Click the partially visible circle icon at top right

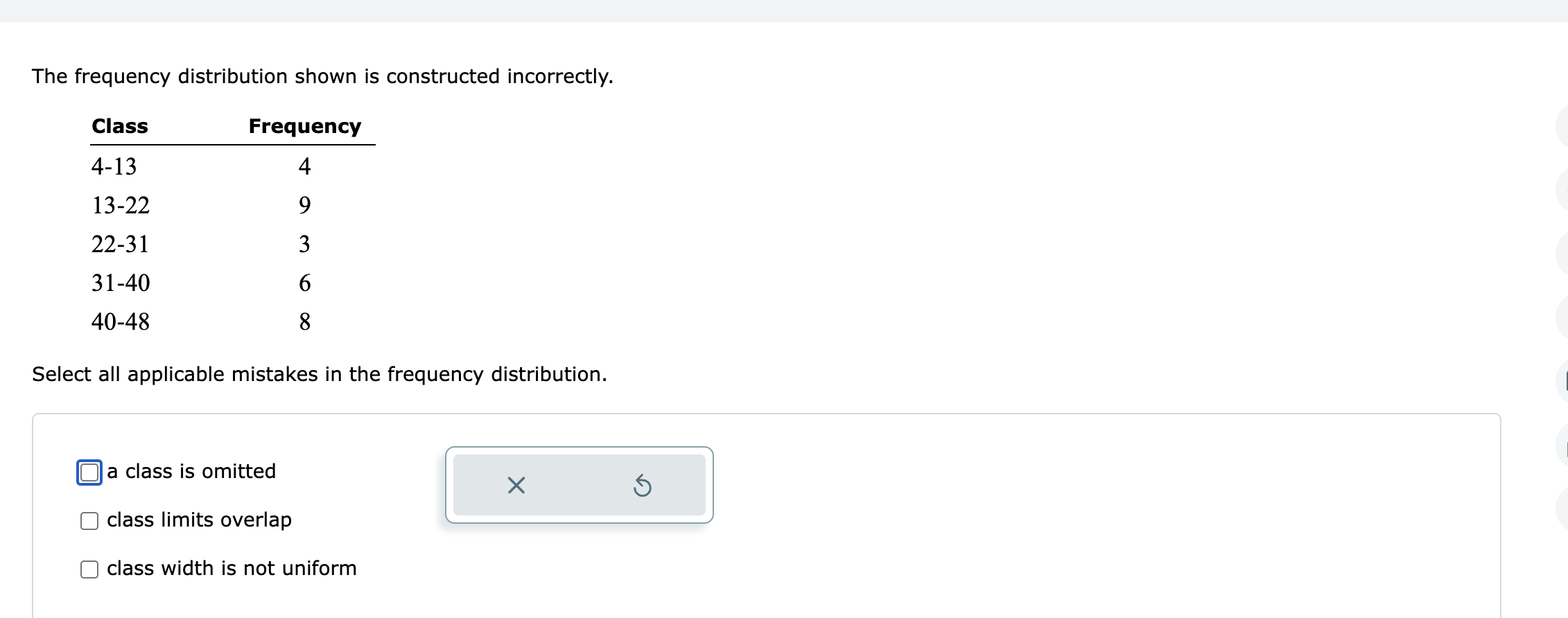tap(1563, 125)
